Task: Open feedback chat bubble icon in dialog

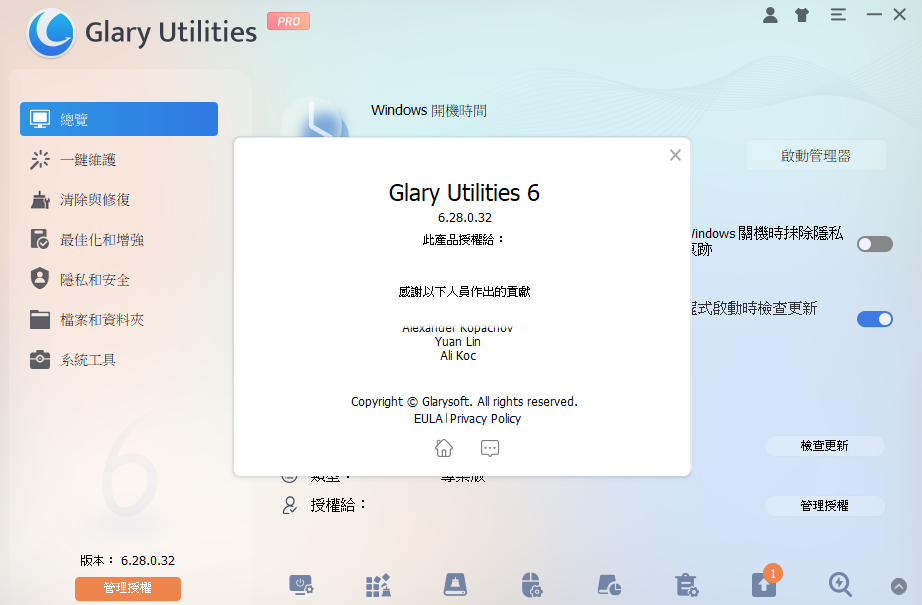Action: (x=490, y=448)
